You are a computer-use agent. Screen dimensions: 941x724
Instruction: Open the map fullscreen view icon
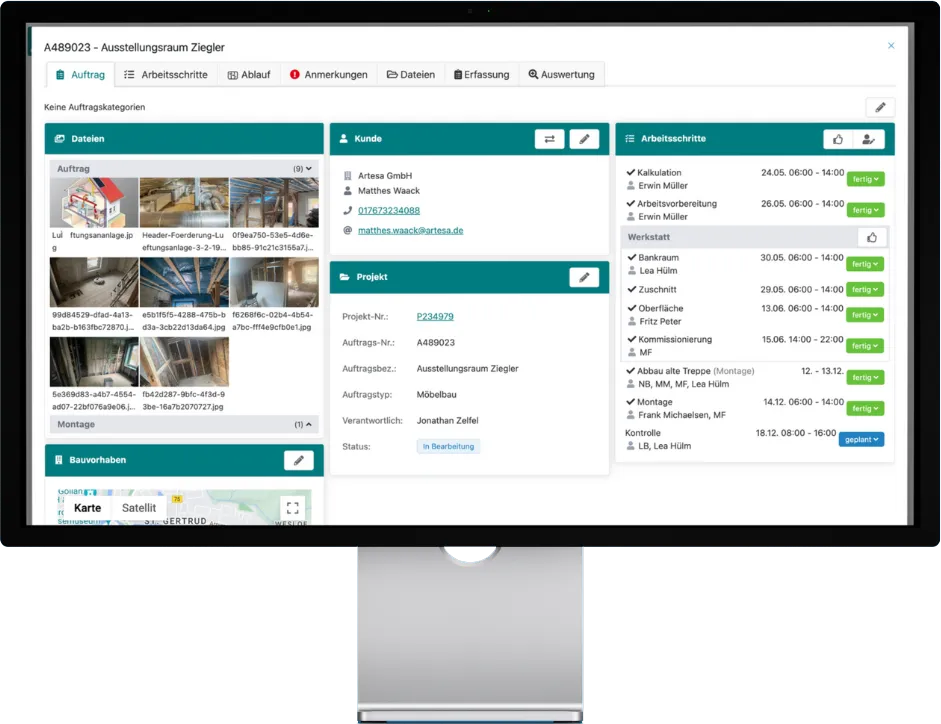291,508
